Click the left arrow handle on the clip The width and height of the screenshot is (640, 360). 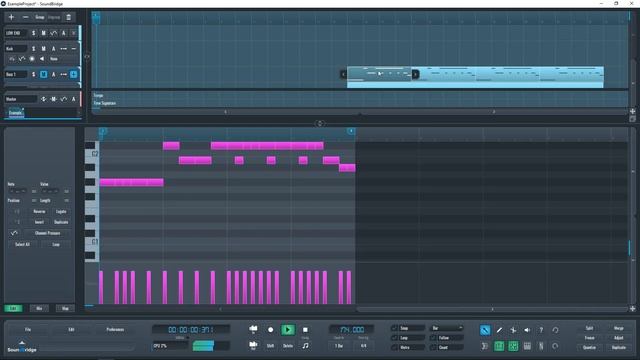coord(343,74)
